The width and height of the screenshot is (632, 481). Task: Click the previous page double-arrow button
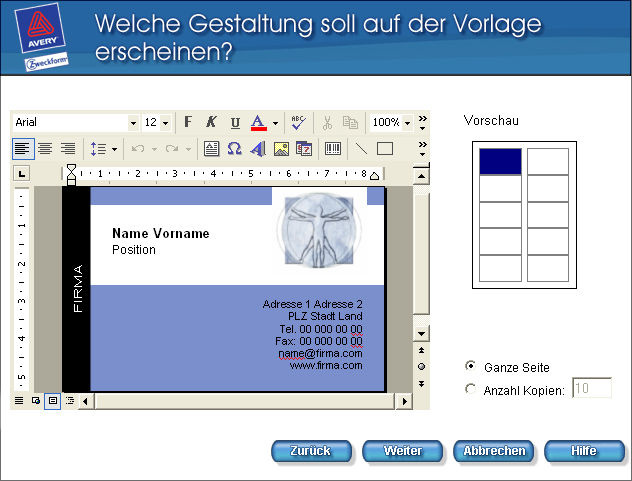click(421, 350)
